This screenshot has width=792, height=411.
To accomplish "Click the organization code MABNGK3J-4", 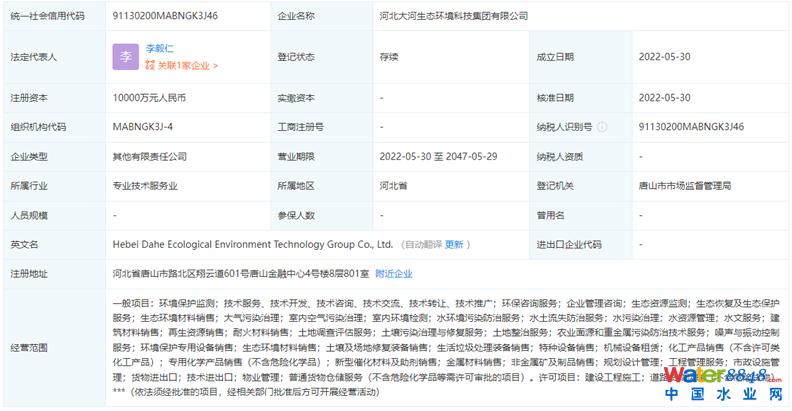I will pyautogui.click(x=143, y=127).
